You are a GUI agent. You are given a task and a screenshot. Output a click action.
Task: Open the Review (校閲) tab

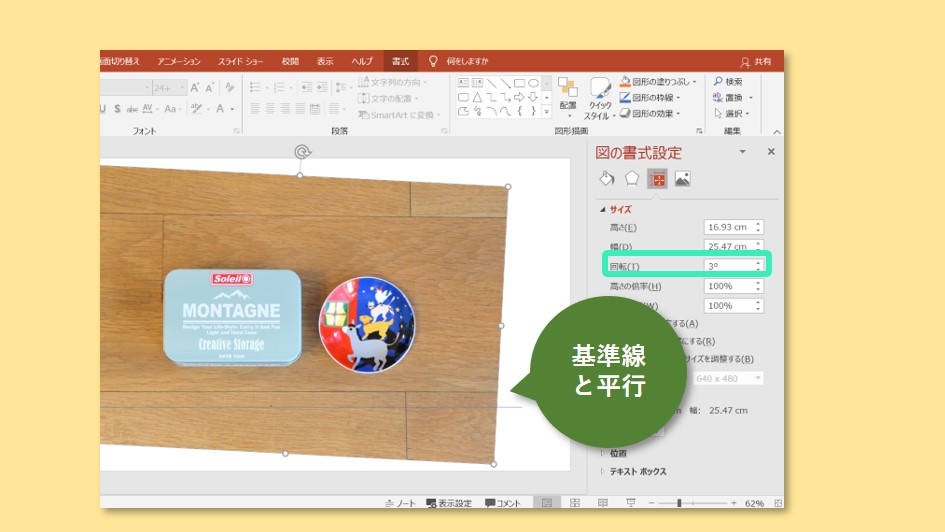tap(290, 61)
